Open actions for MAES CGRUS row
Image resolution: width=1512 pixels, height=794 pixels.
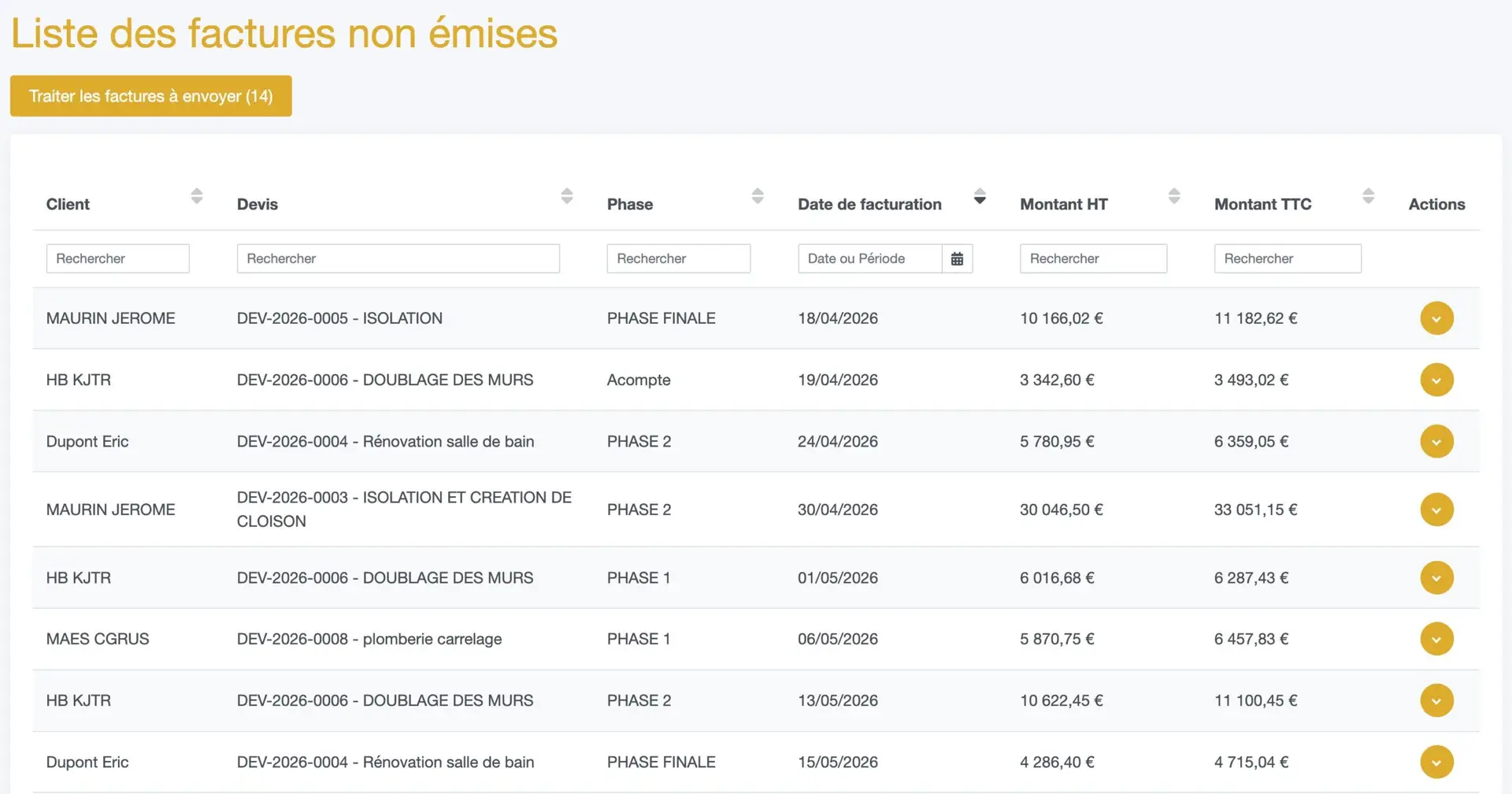[x=1436, y=639]
